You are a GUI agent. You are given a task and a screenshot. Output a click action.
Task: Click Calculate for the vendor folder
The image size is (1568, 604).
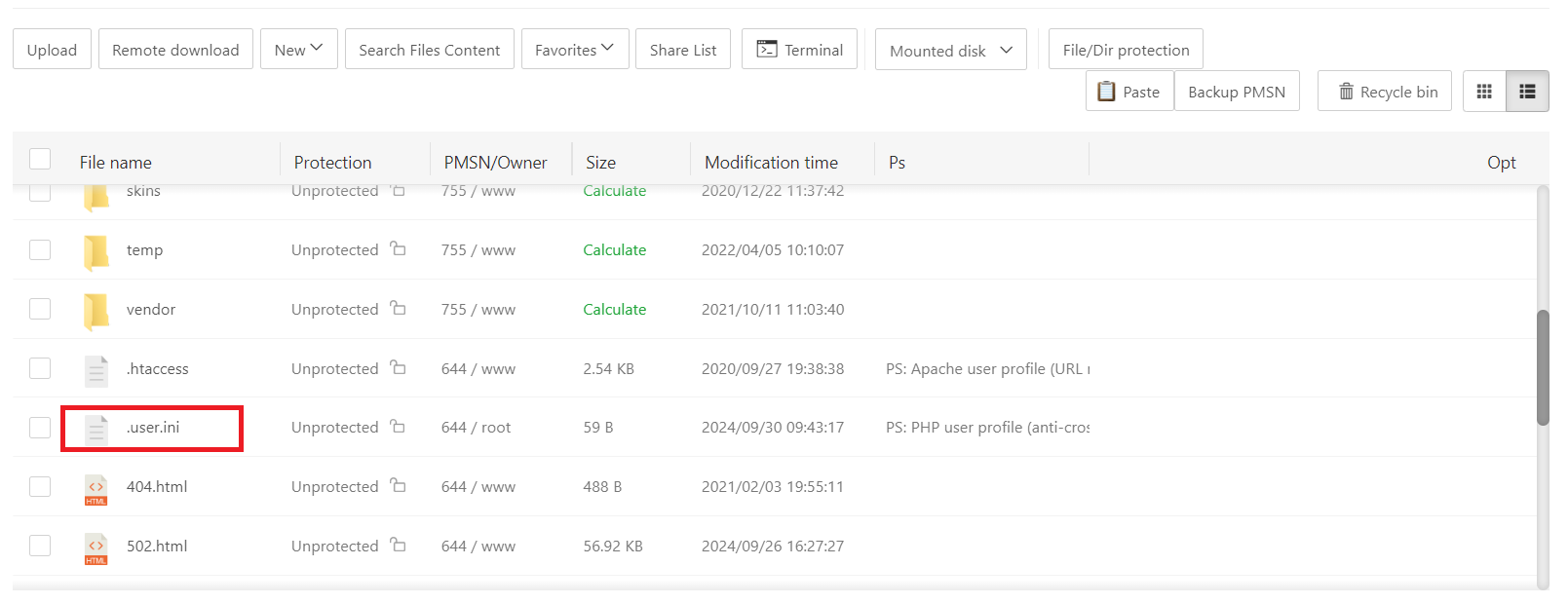coord(614,310)
